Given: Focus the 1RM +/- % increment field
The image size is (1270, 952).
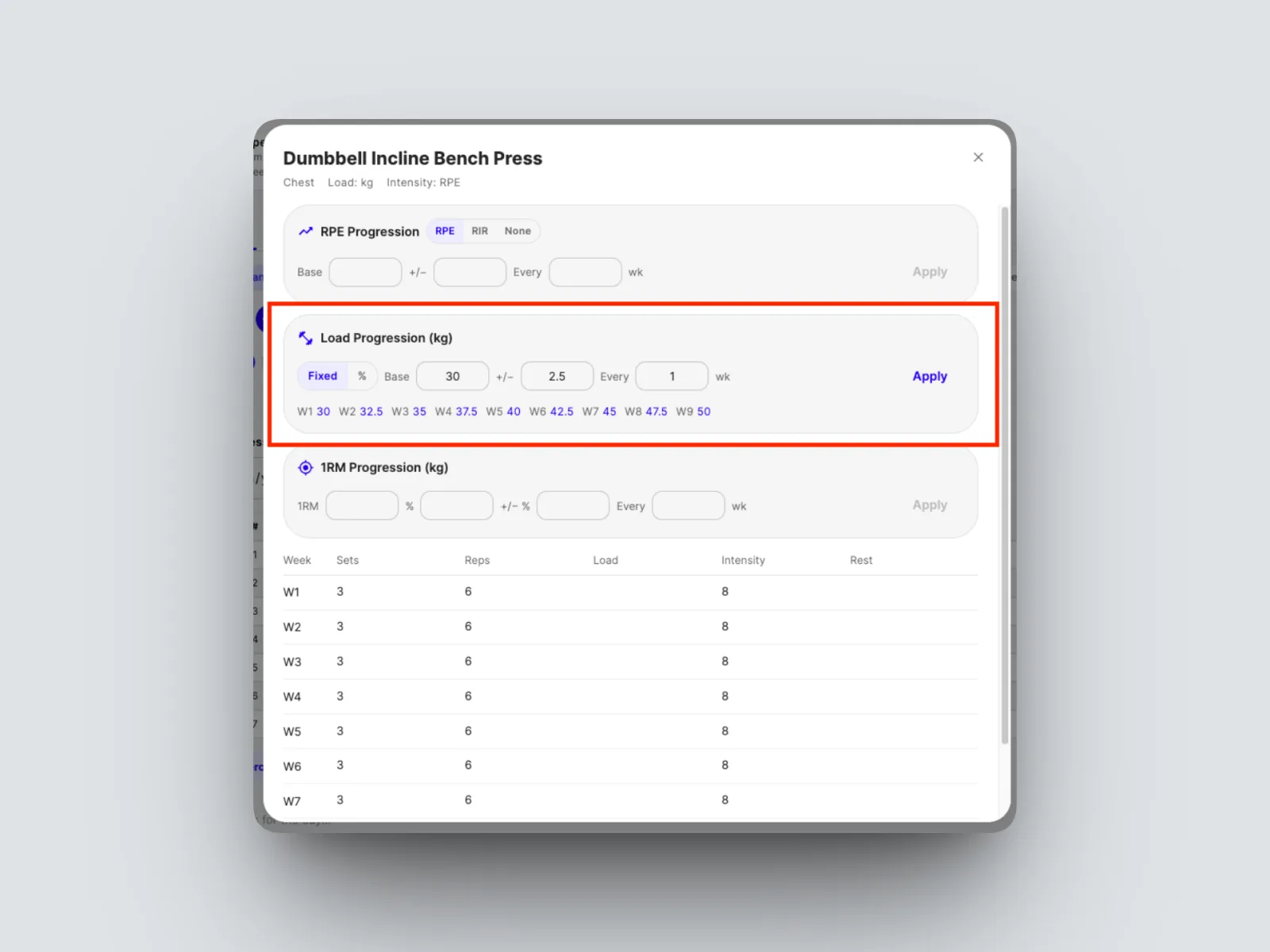Looking at the screenshot, I should 573,505.
